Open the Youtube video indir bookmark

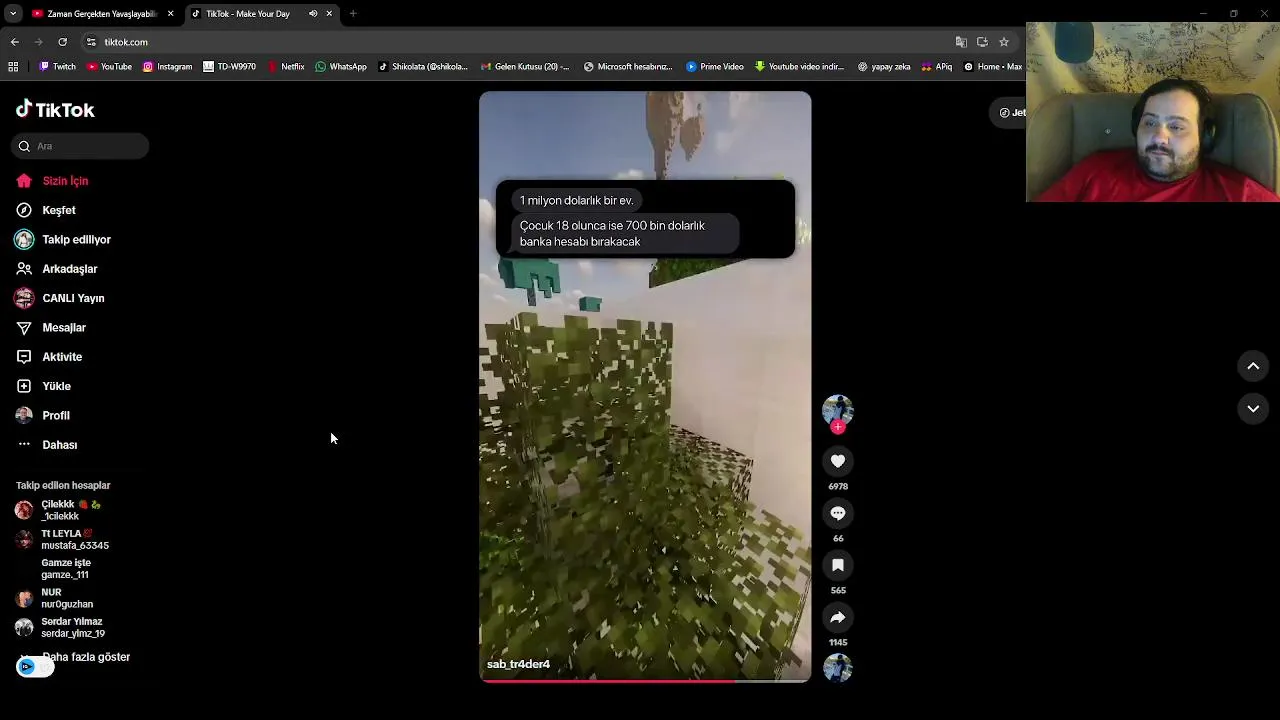[x=800, y=67]
